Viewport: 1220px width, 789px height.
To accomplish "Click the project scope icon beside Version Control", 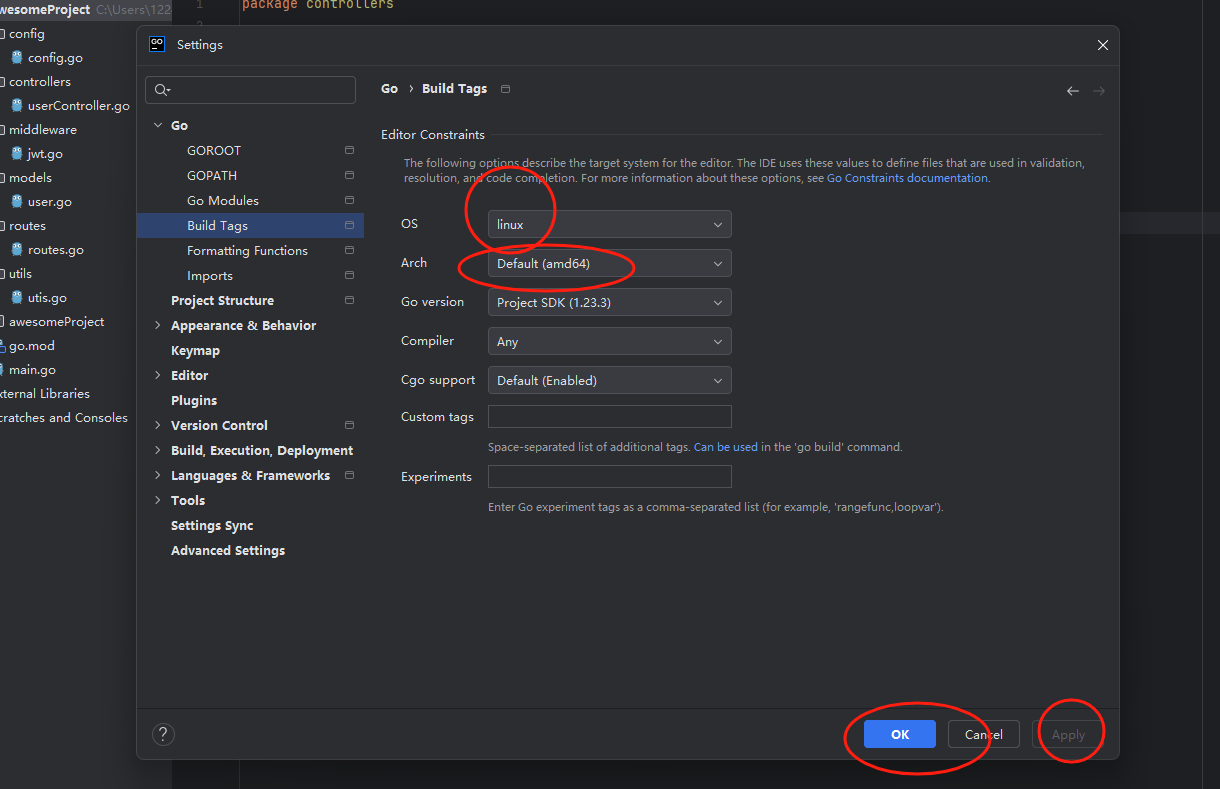I will (x=349, y=426).
